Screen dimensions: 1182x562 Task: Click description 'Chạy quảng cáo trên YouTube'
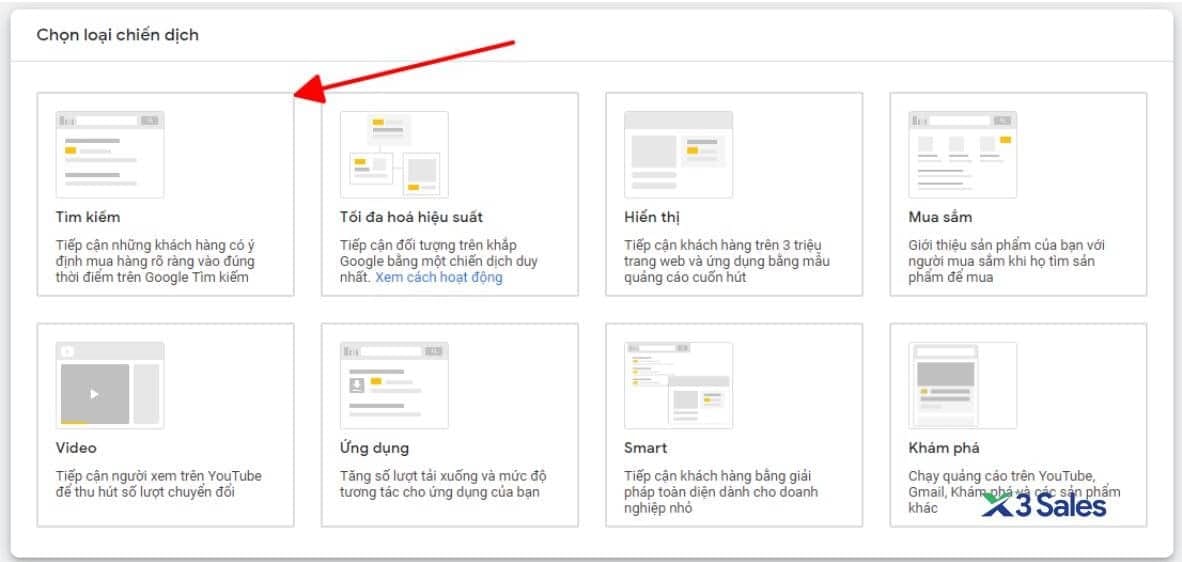(x=1015, y=492)
